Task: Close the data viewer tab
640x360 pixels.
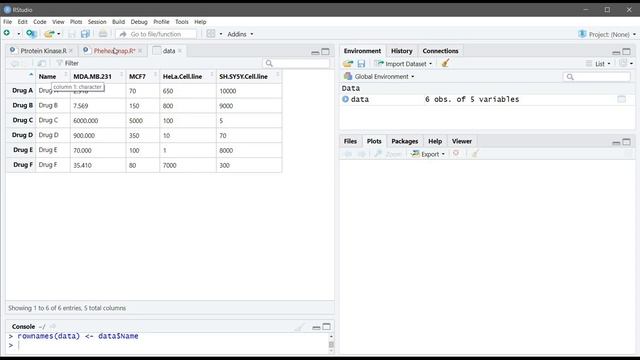Action: (x=180, y=51)
